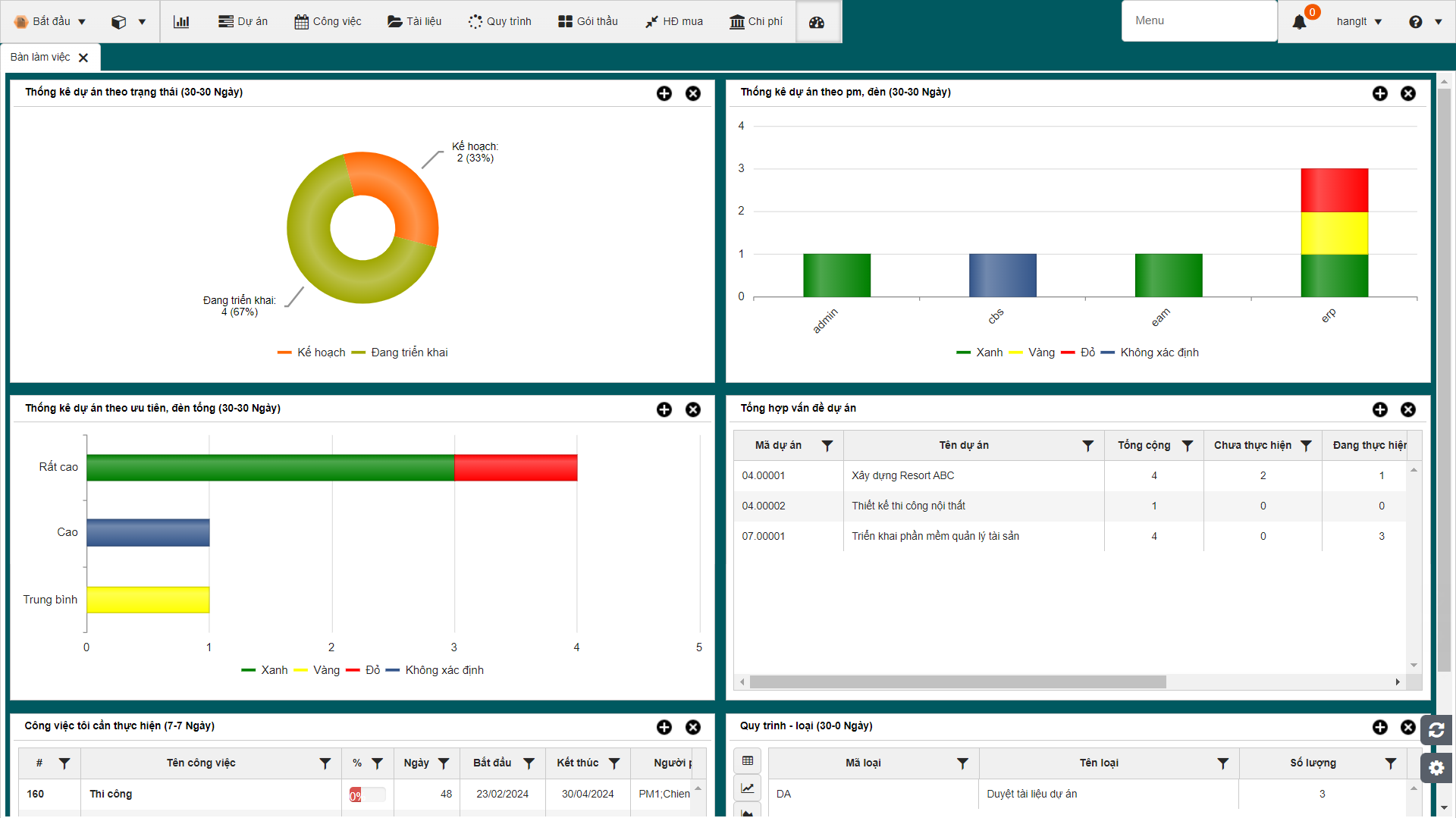Open the chart statistics icon in toolbar

click(181, 21)
